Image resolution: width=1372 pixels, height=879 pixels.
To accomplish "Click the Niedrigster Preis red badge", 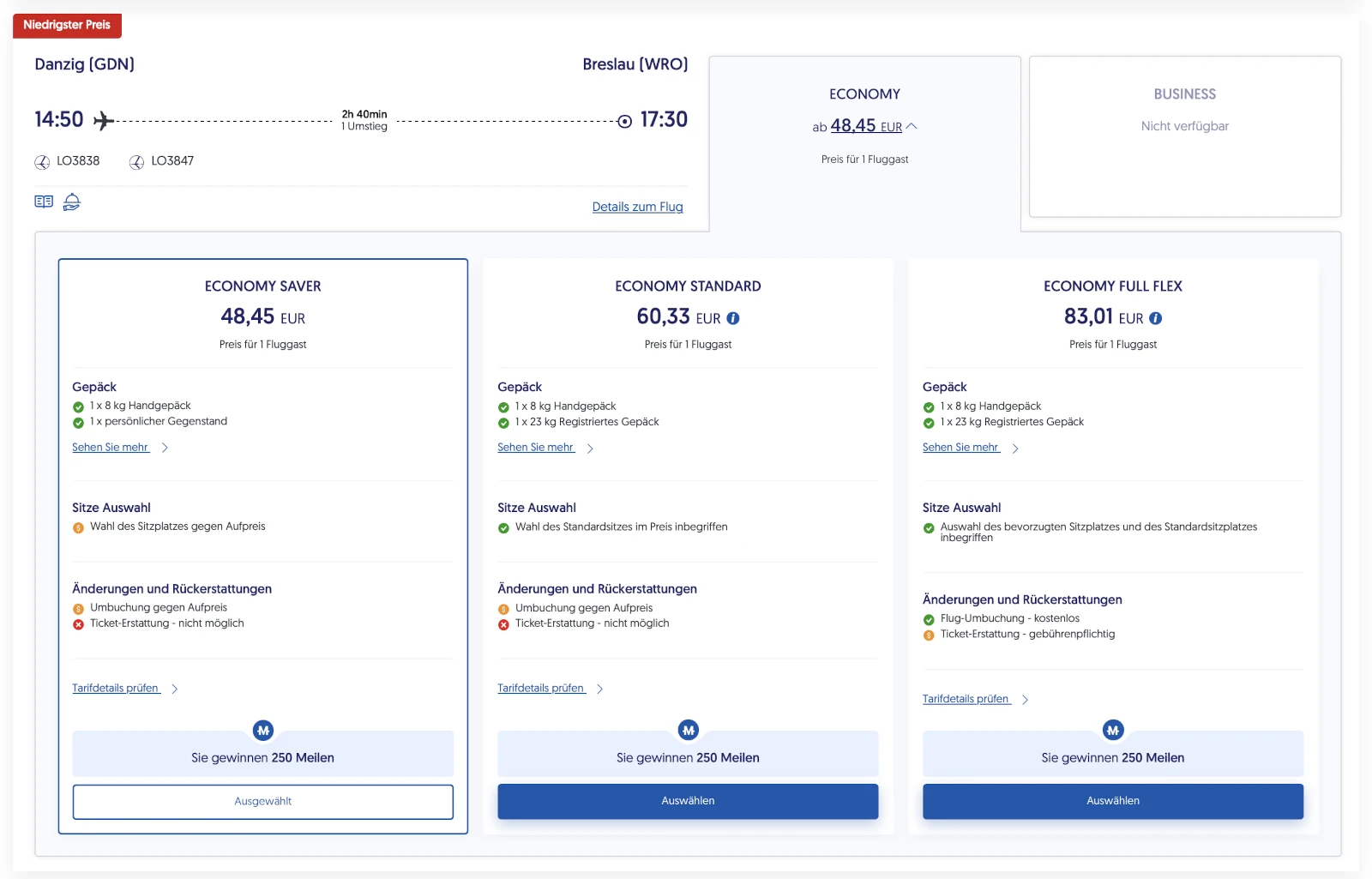I will (67, 25).
